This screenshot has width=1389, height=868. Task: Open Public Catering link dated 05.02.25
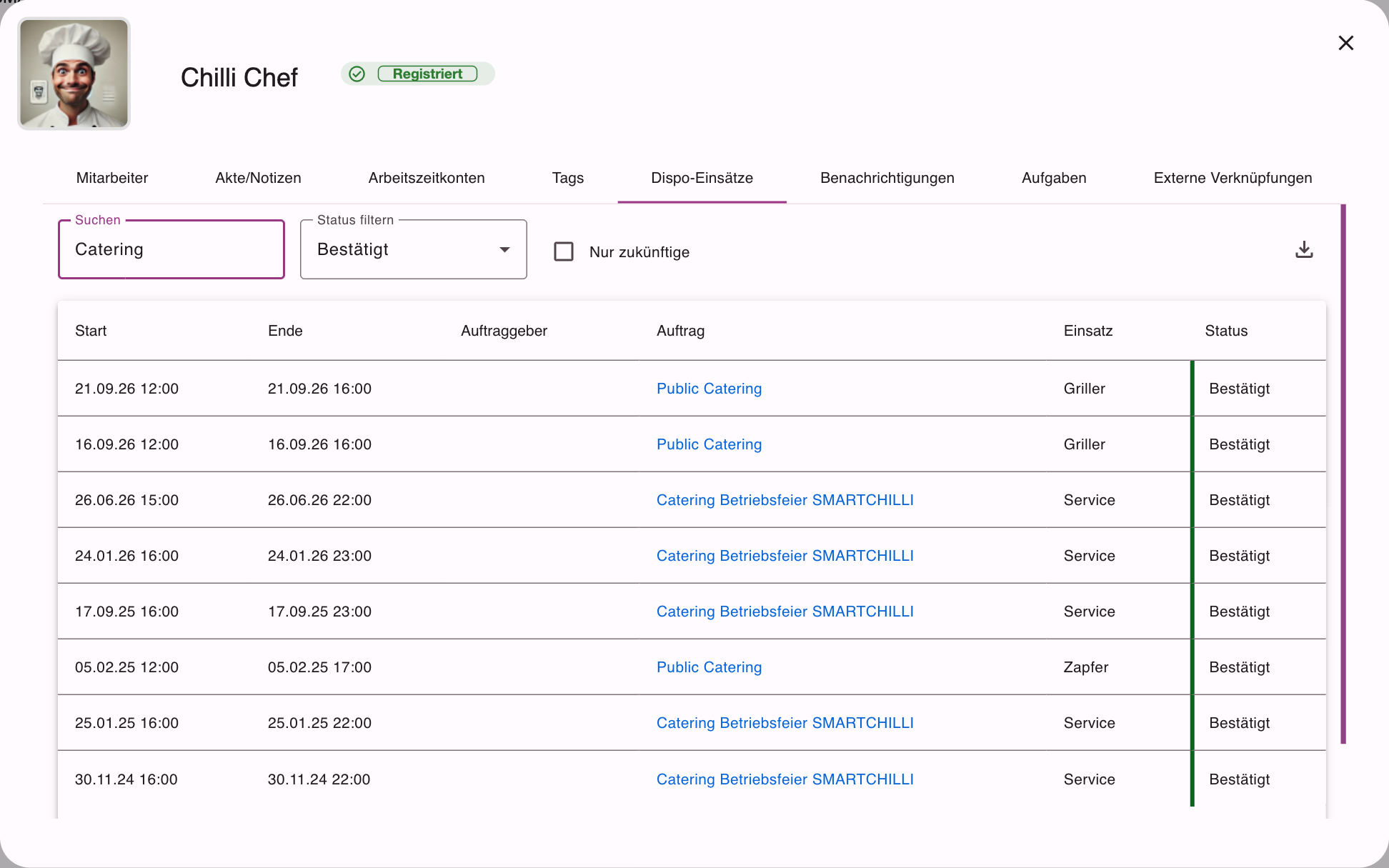point(709,667)
